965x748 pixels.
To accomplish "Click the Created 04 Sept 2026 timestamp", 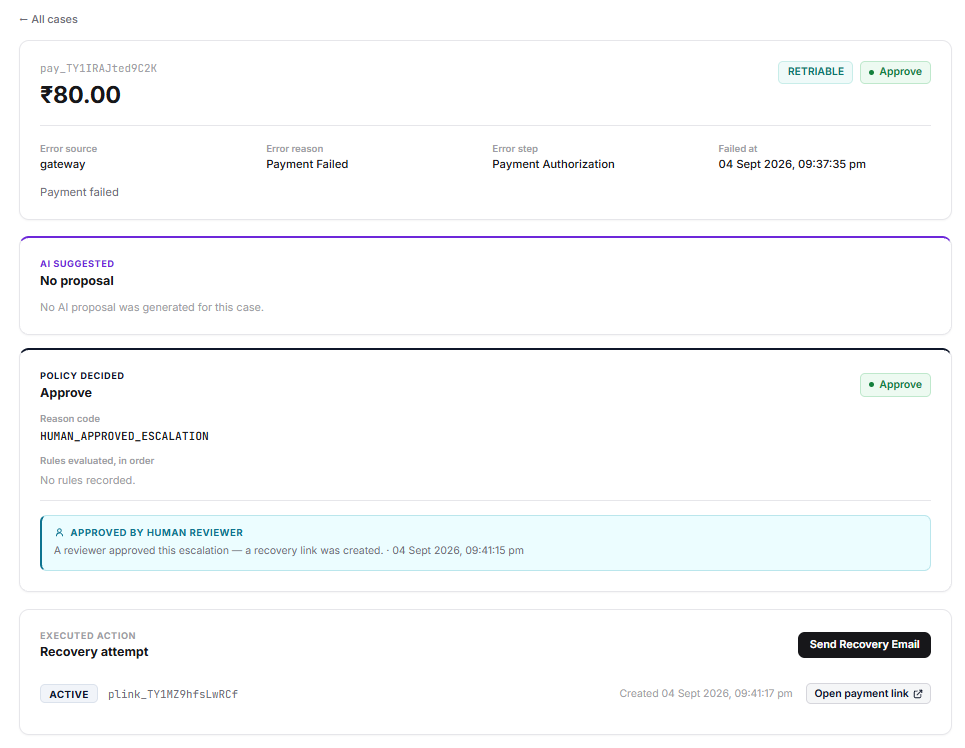I will coord(706,693).
